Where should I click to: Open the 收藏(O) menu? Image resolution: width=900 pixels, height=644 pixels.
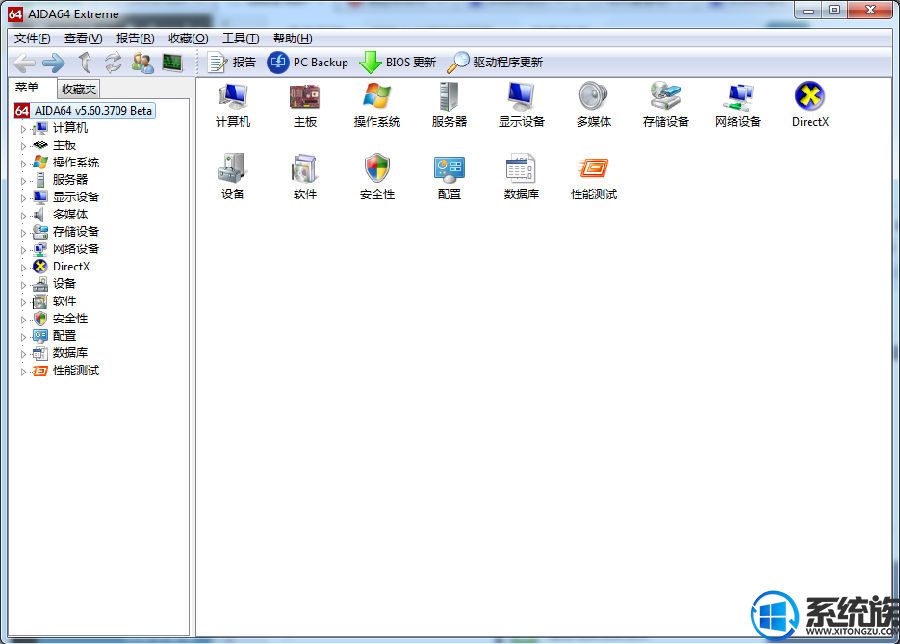pyautogui.click(x=188, y=38)
